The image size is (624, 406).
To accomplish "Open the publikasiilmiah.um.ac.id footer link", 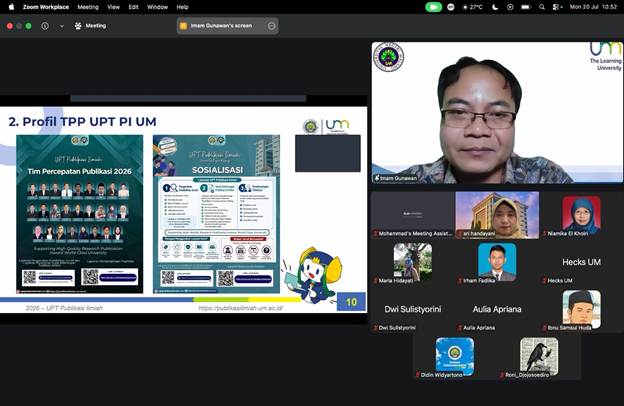I will [241, 308].
